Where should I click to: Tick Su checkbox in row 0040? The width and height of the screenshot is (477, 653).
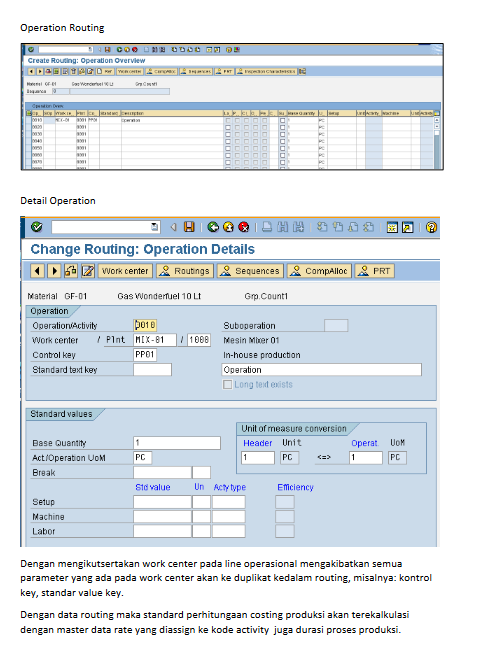click(283, 141)
